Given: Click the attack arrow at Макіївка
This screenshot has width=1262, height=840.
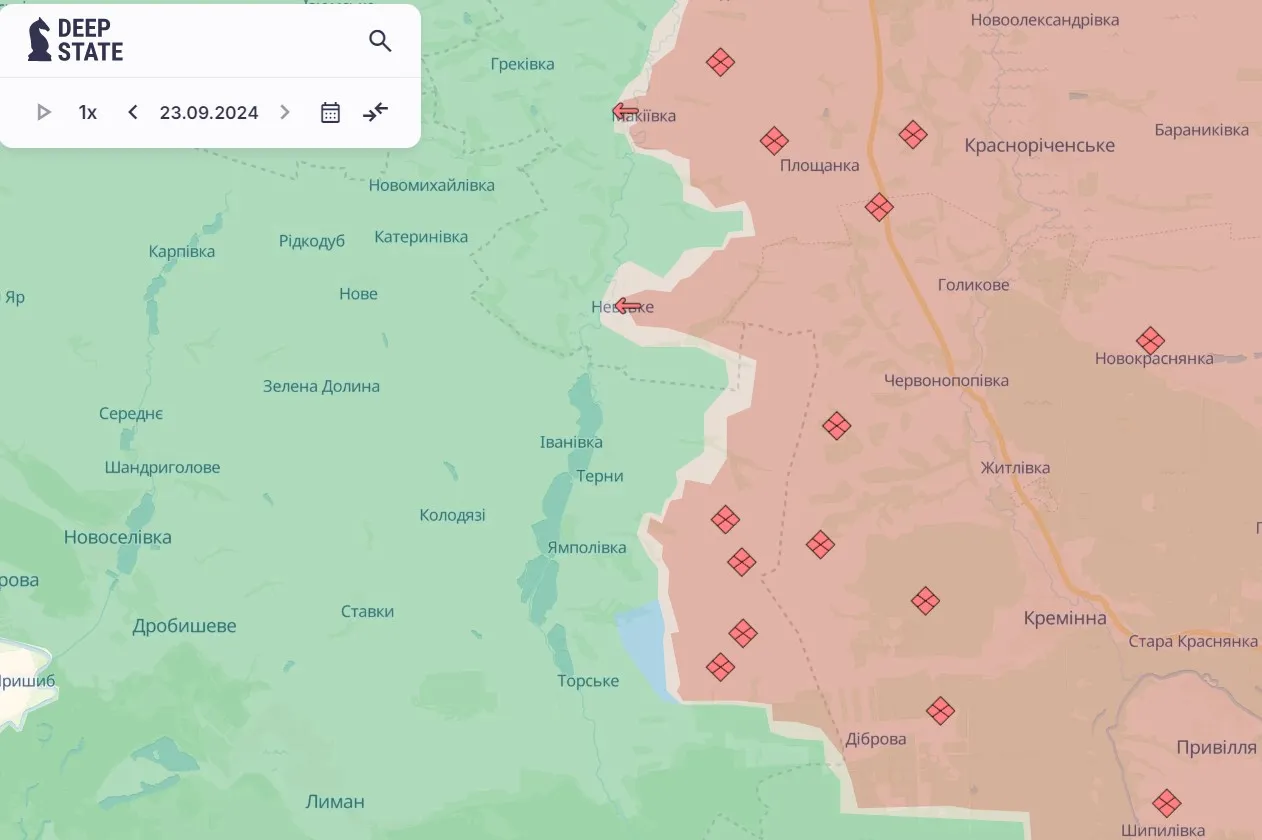Looking at the screenshot, I should (x=626, y=111).
